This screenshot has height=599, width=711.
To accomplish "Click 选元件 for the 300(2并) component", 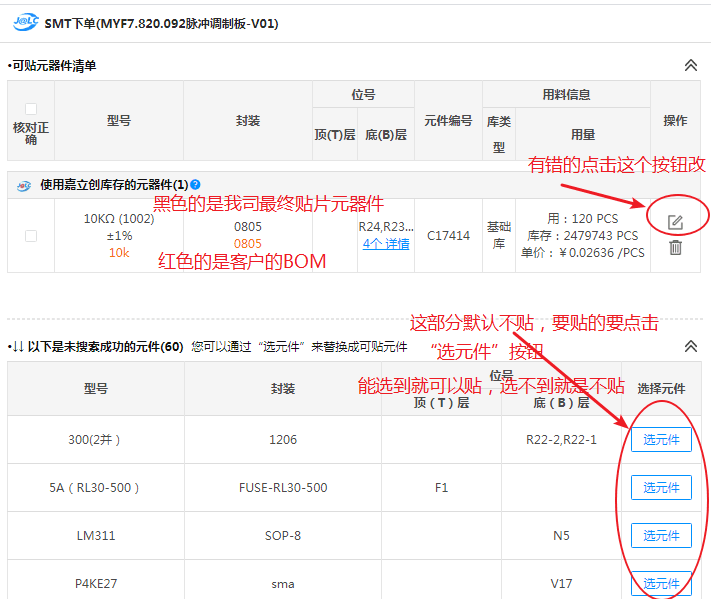I will tap(661, 439).
